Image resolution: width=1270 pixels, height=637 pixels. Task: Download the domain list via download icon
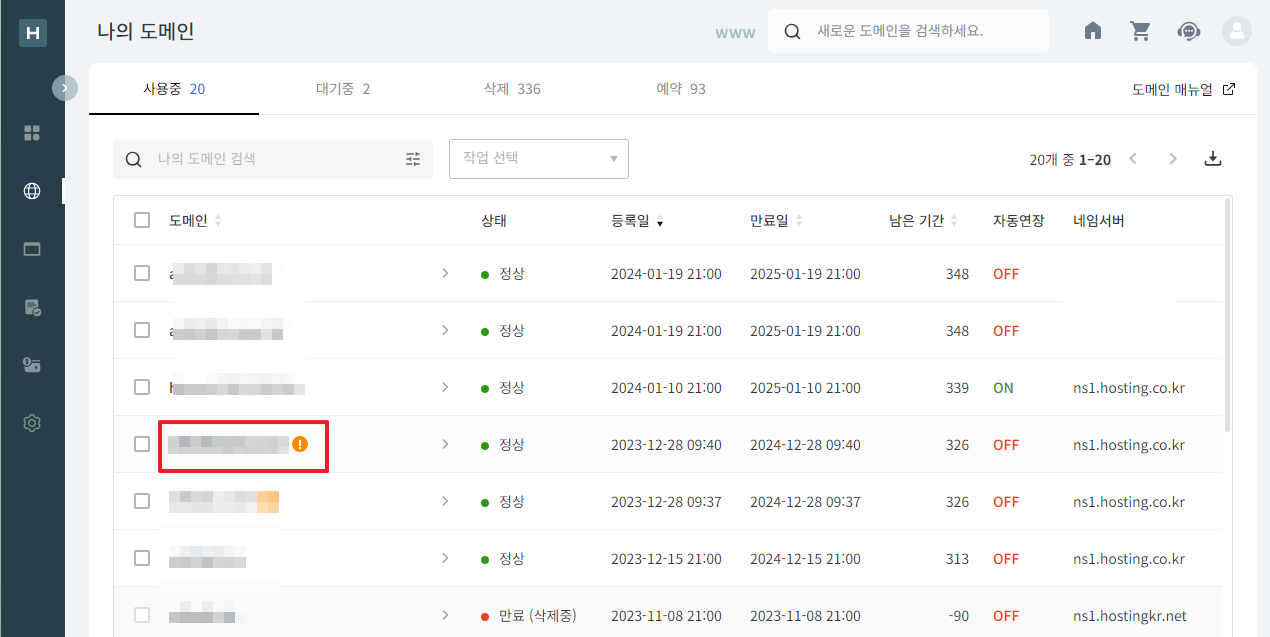[1213, 159]
